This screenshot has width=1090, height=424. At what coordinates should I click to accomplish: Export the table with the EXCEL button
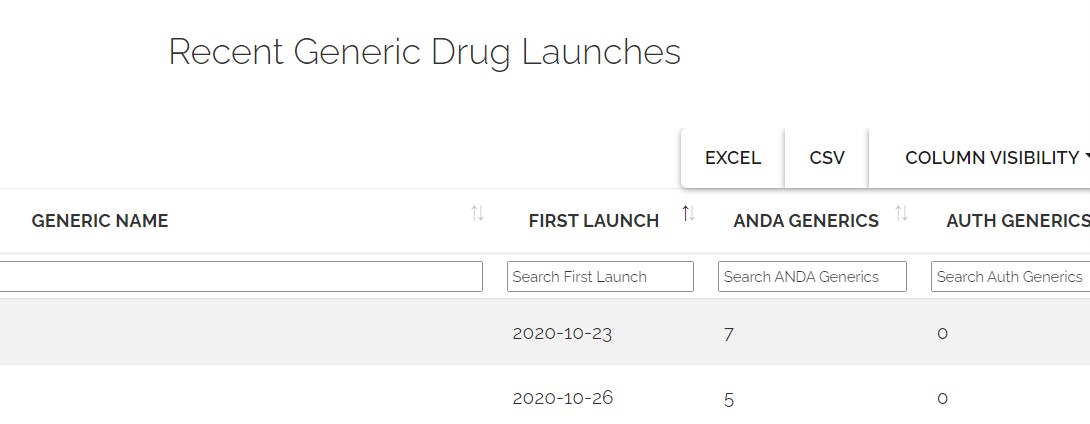tap(732, 158)
